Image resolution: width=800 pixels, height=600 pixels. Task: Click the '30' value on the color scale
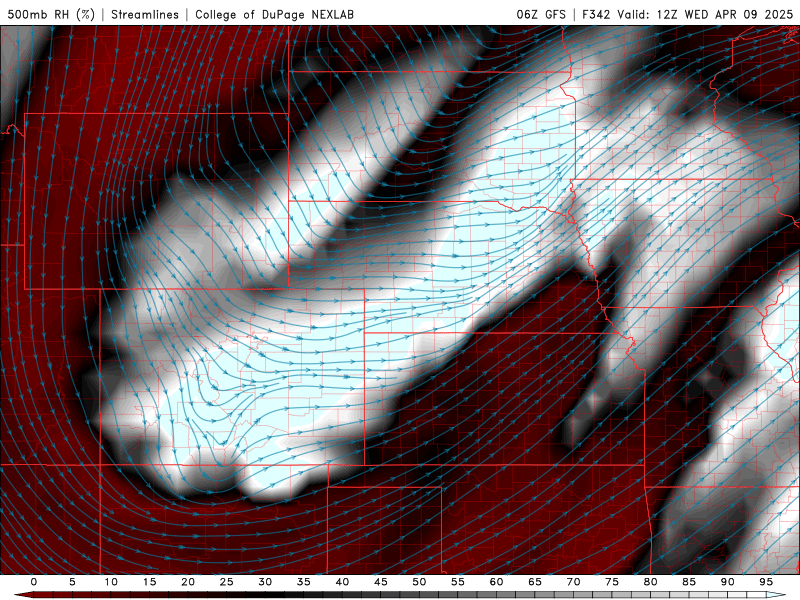click(265, 582)
